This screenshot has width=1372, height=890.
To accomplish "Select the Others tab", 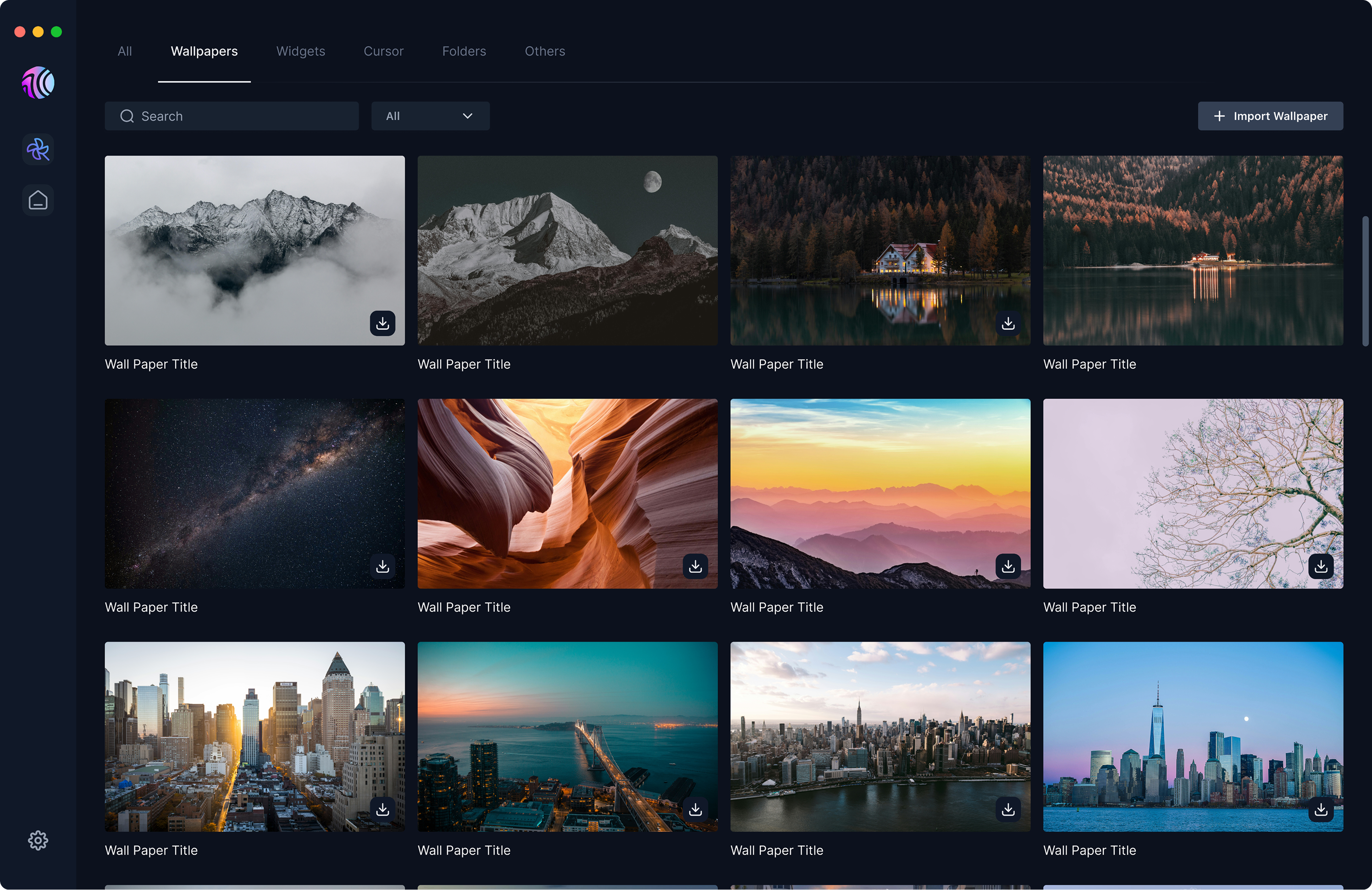I will [544, 51].
